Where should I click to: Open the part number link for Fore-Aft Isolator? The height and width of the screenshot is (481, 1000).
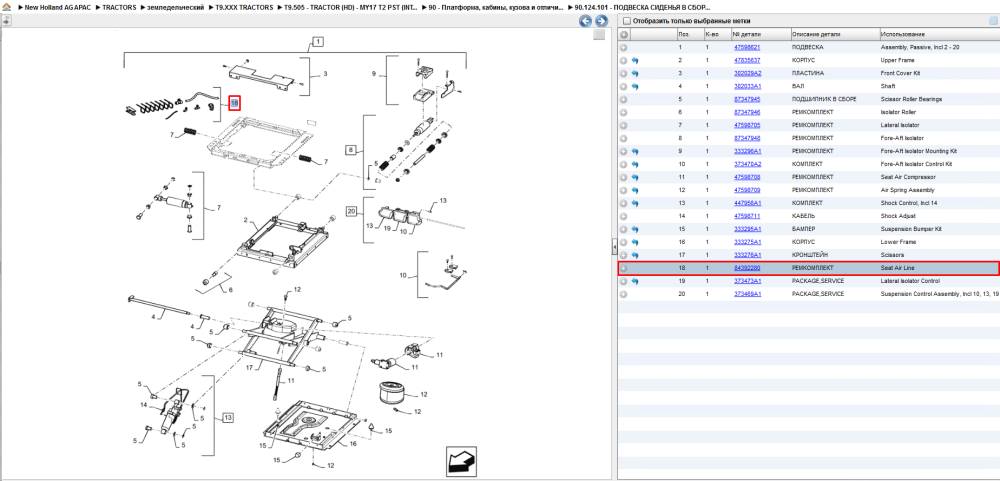pyautogui.click(x=746, y=138)
